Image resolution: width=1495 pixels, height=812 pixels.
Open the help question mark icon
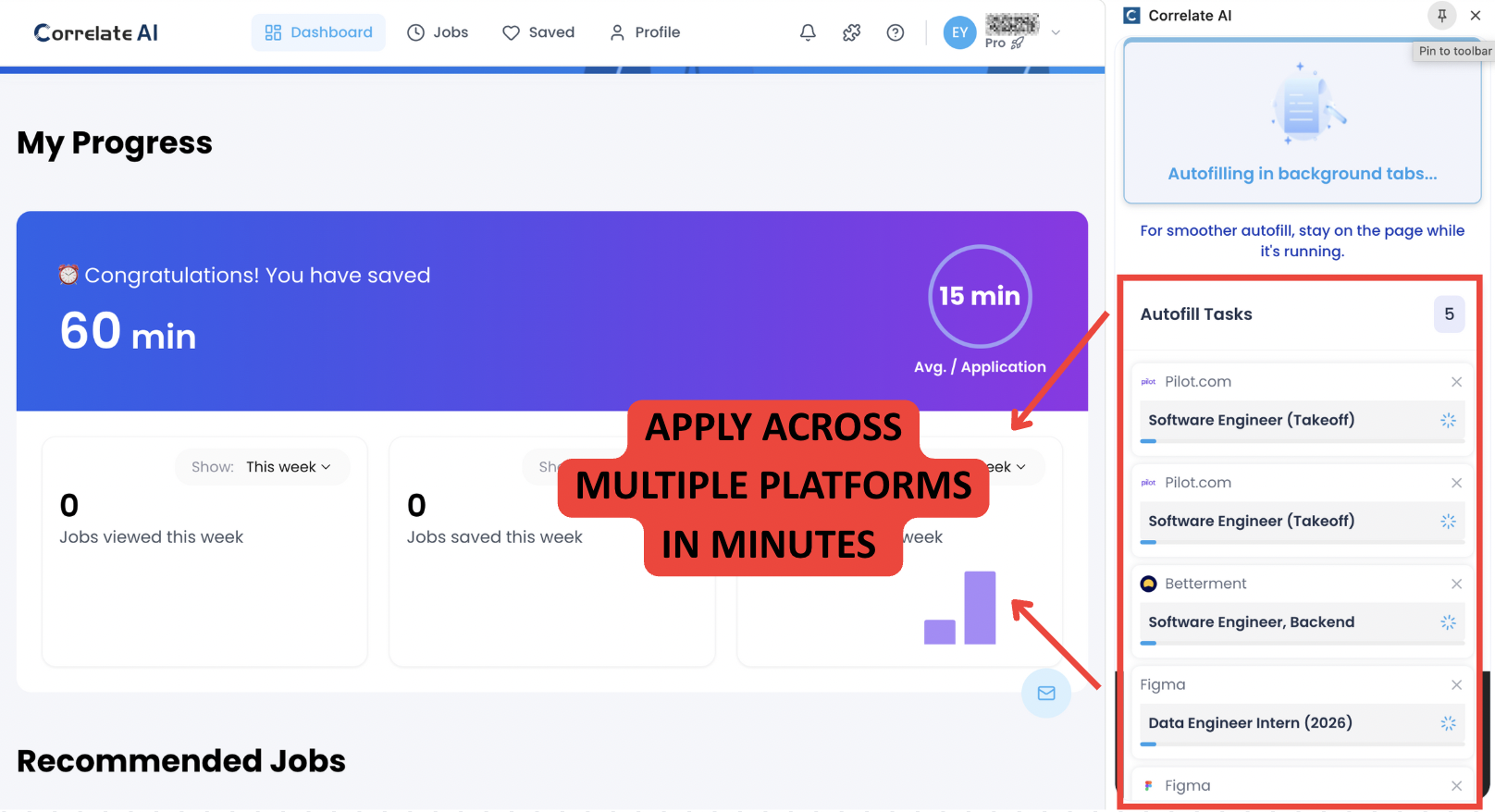pyautogui.click(x=896, y=32)
